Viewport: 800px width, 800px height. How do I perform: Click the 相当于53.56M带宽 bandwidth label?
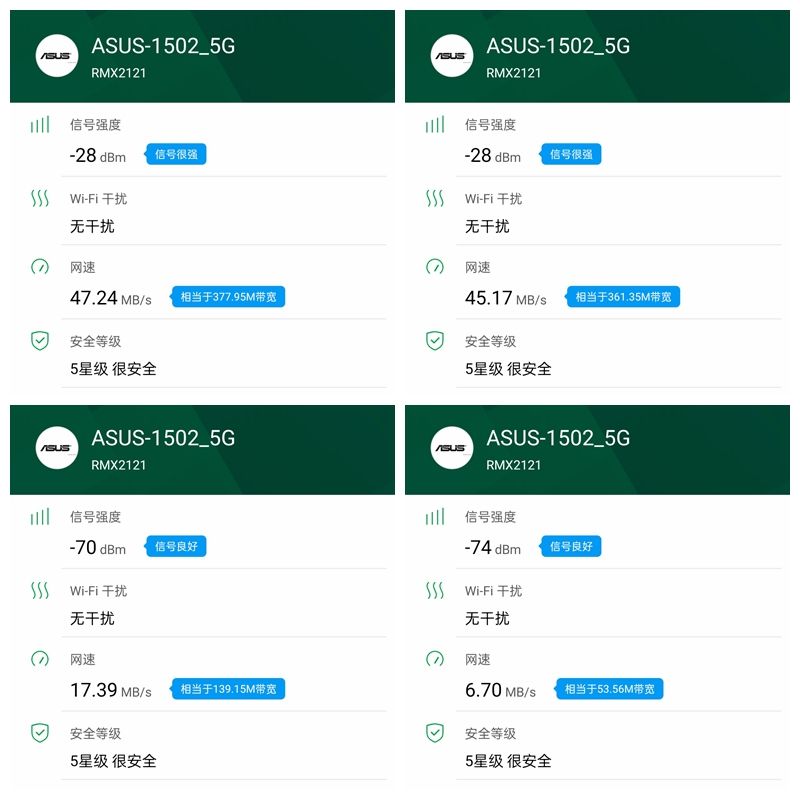[x=610, y=689]
